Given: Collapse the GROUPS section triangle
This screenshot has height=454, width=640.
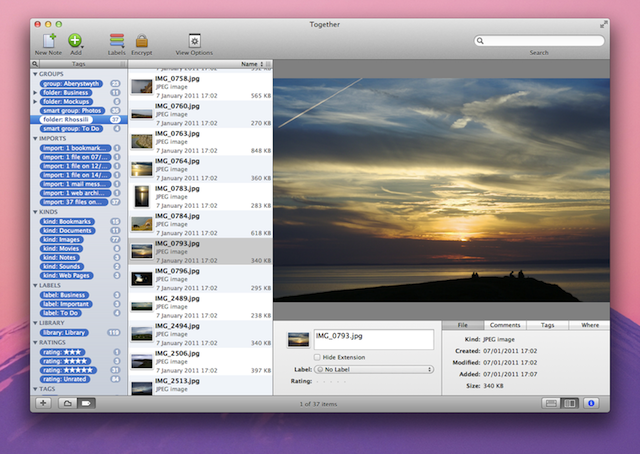Looking at the screenshot, I should pyautogui.click(x=36, y=74).
